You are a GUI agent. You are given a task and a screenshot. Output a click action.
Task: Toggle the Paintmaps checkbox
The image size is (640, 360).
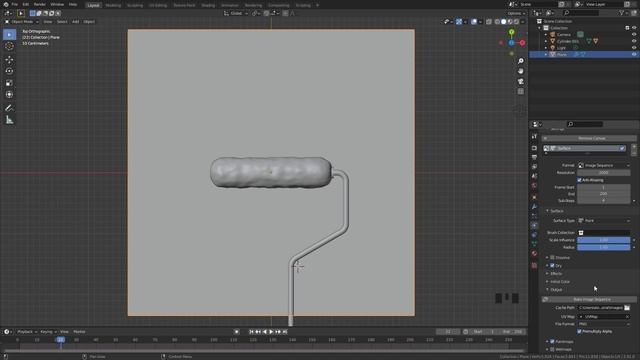pos(552,342)
